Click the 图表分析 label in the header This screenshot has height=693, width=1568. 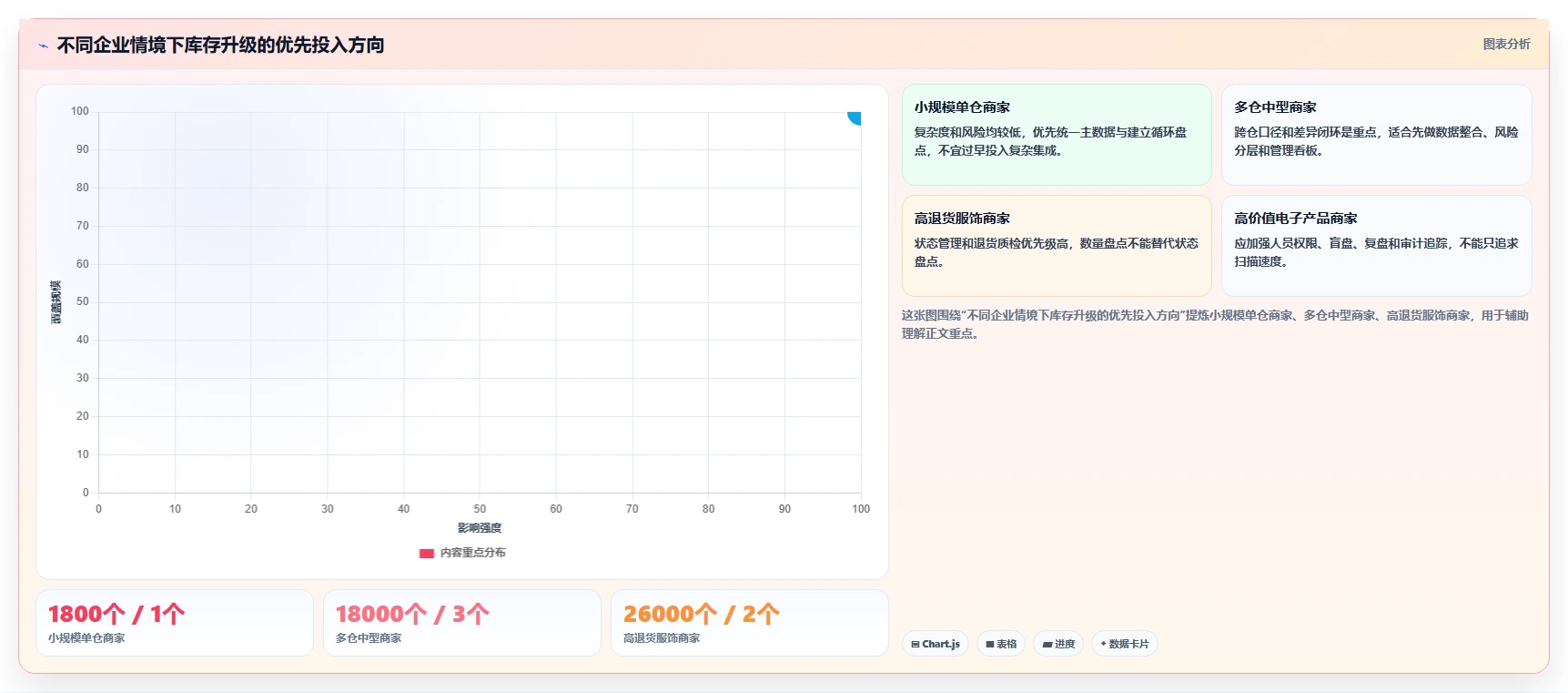[1506, 44]
